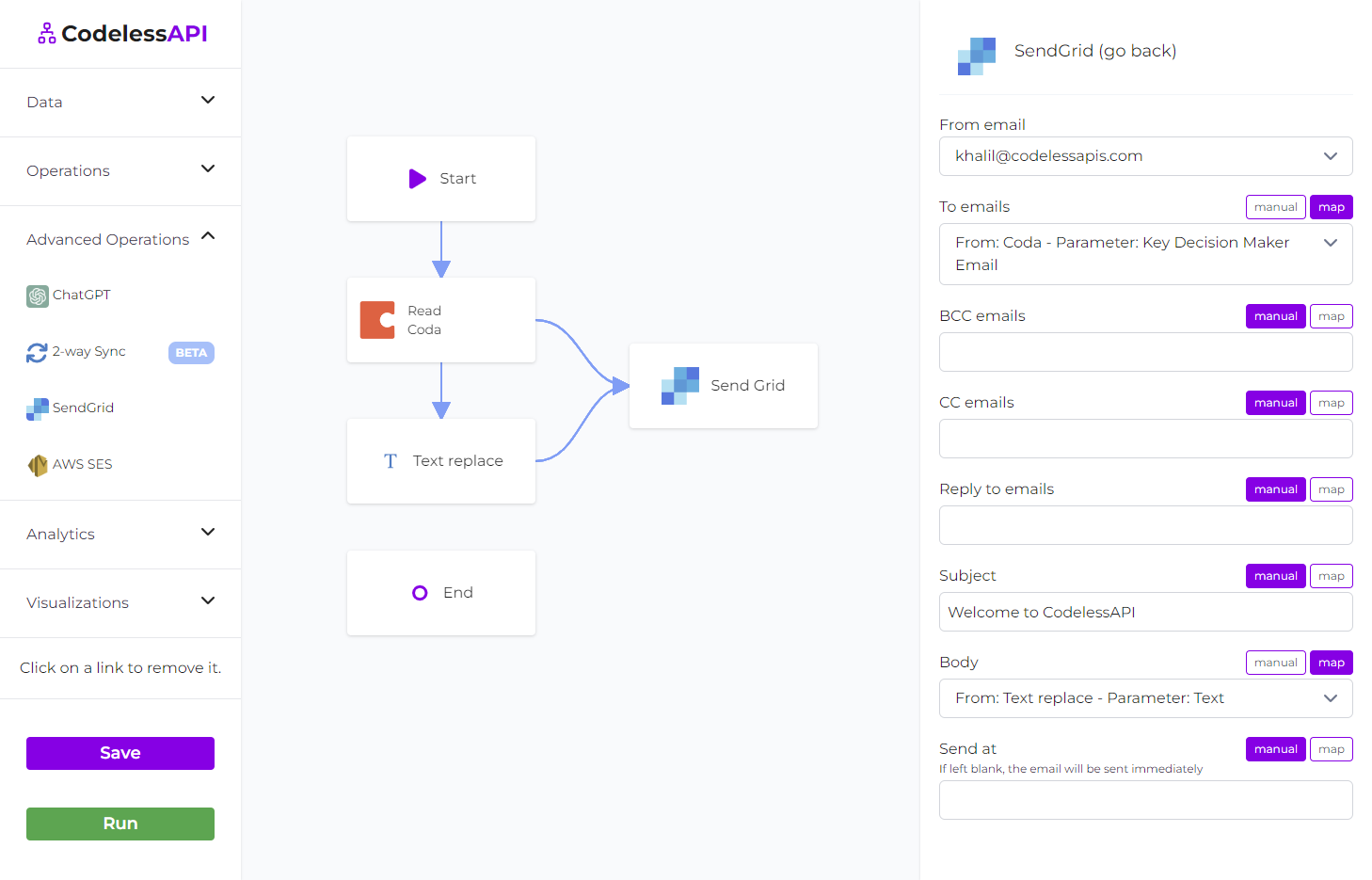Image resolution: width=1372 pixels, height=880 pixels.
Task: Click into the Reply to emails field
Action: pos(1145,525)
